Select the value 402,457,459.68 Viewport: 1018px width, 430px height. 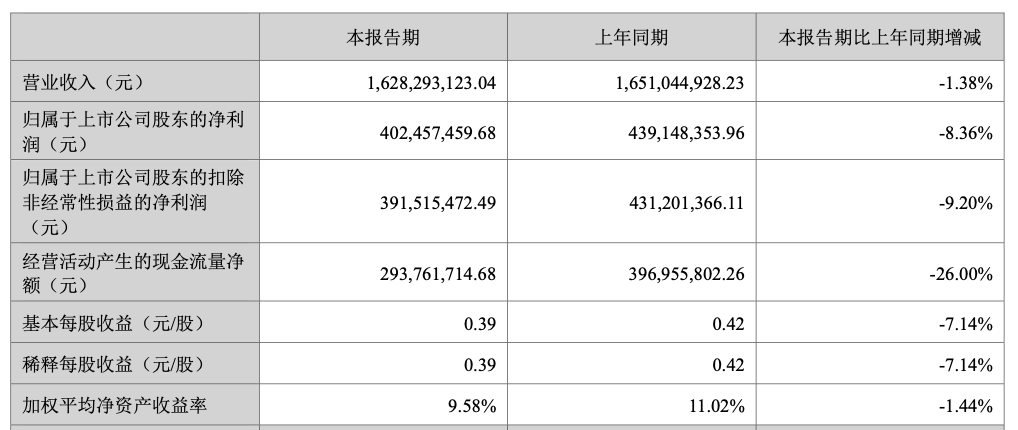[x=438, y=133]
